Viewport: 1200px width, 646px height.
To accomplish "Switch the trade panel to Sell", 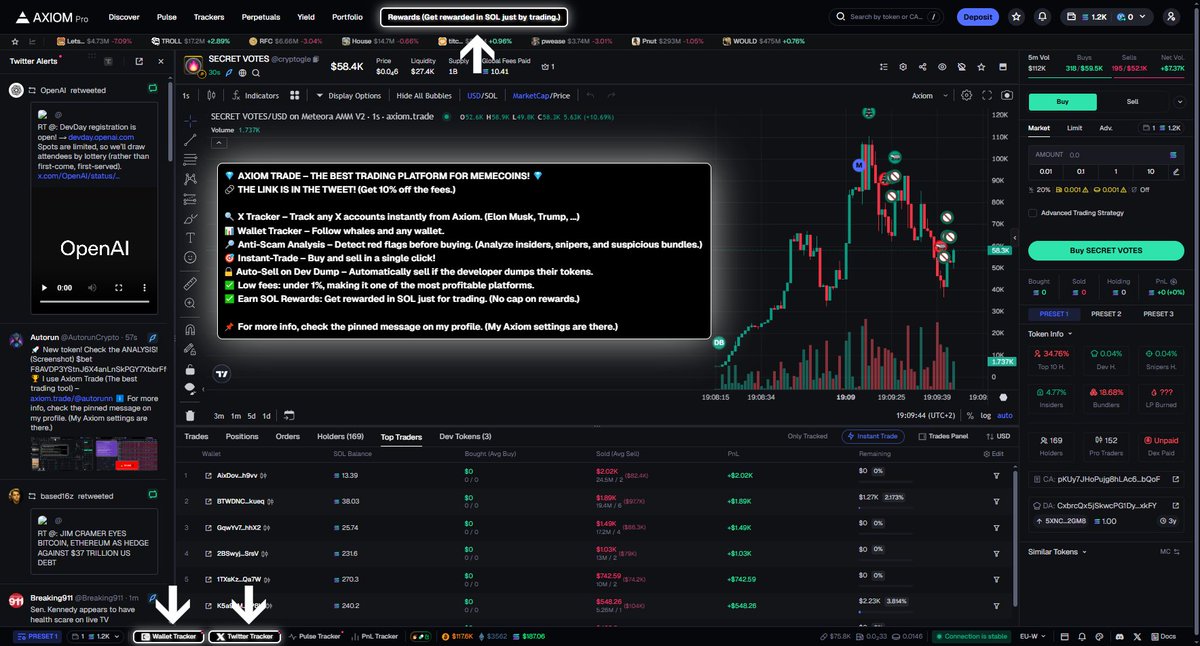I will click(x=1132, y=102).
